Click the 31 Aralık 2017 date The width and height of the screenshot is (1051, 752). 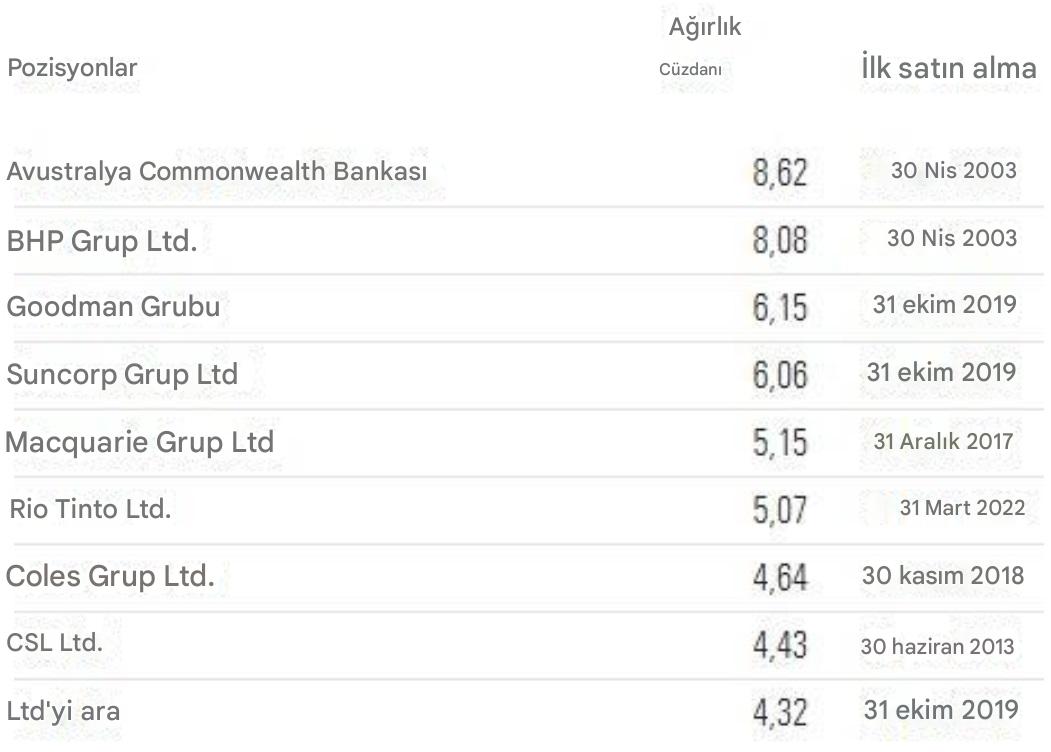pos(943,441)
